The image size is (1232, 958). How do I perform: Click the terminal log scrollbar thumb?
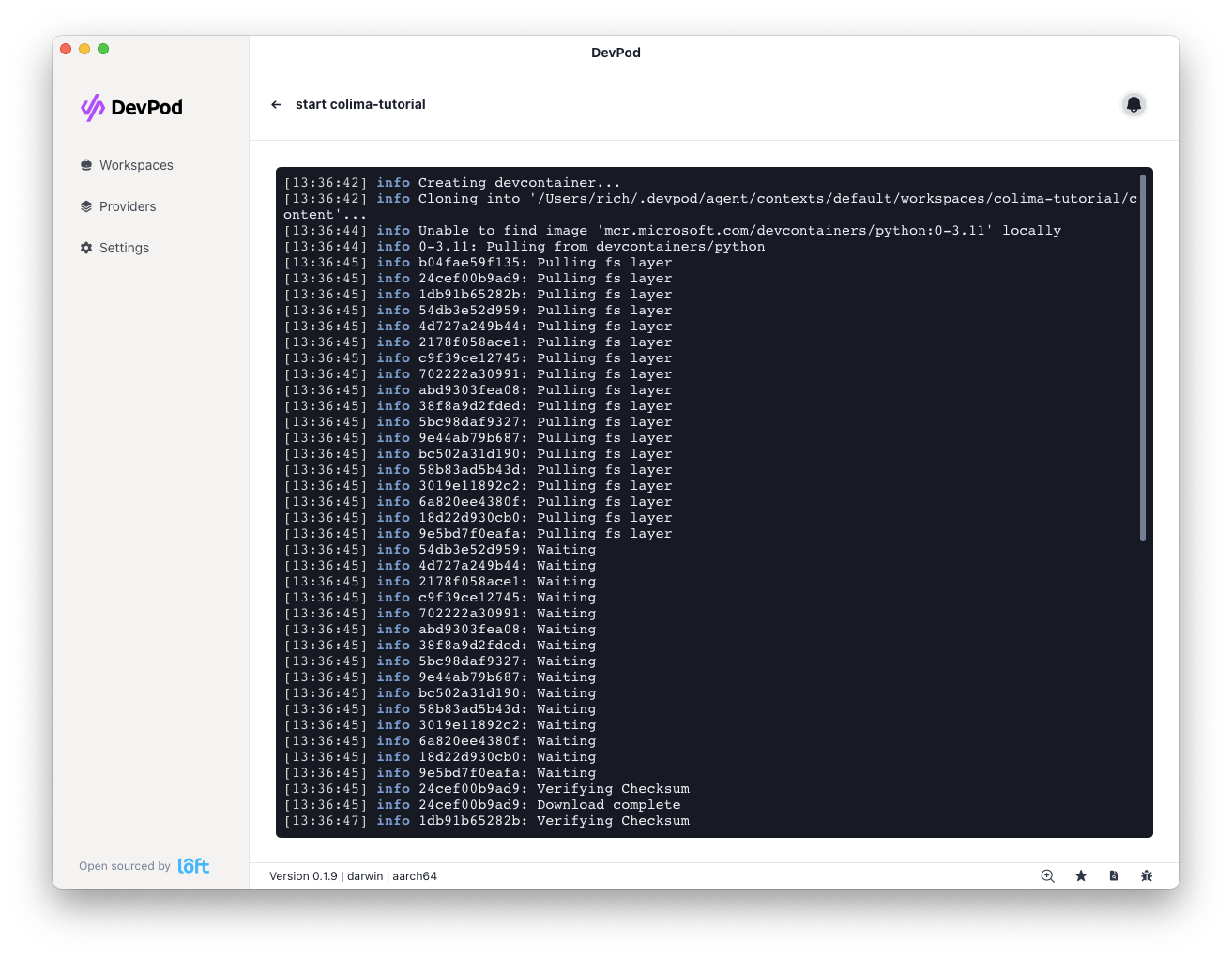click(x=1142, y=357)
